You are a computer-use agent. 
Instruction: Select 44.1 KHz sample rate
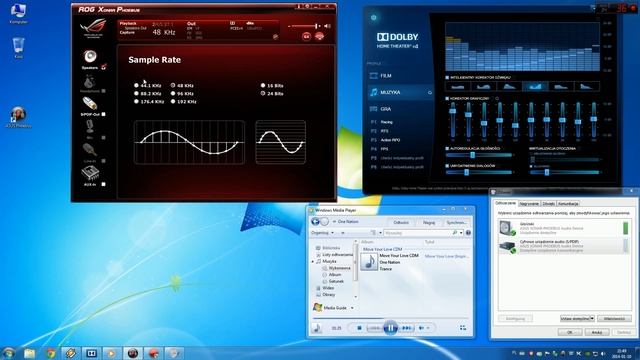click(x=147, y=86)
